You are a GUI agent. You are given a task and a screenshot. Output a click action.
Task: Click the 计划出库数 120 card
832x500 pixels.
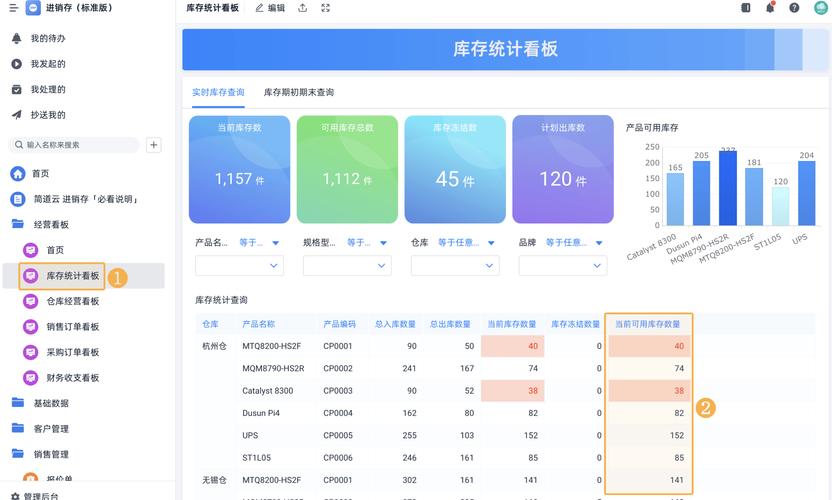tap(563, 169)
